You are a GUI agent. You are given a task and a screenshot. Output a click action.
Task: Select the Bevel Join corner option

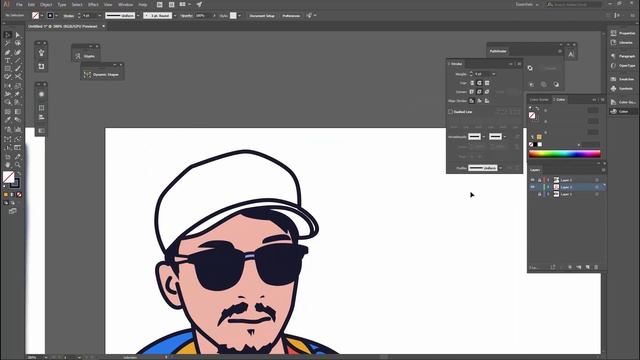(487, 92)
